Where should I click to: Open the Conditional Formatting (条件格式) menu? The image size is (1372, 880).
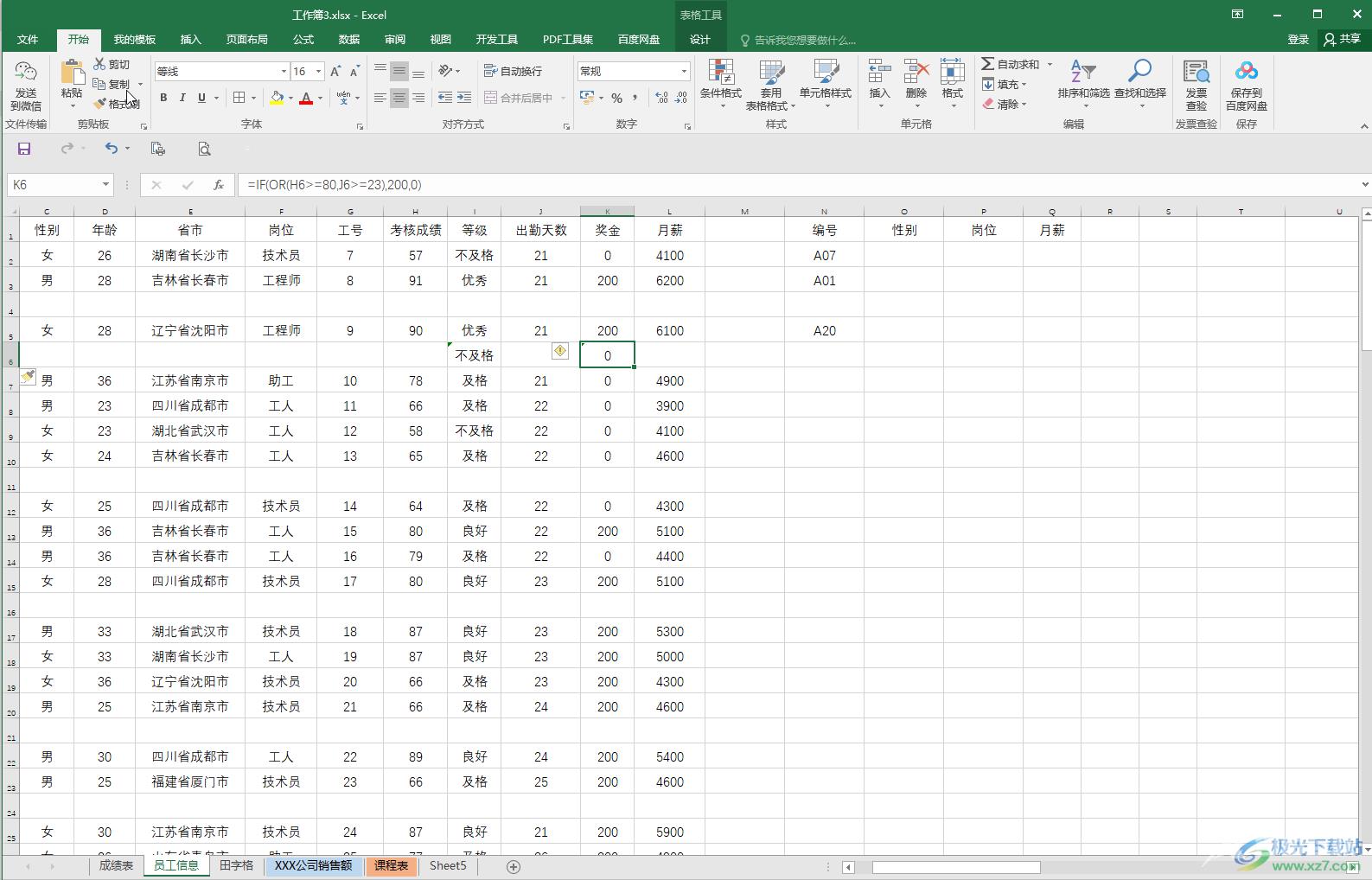(721, 84)
